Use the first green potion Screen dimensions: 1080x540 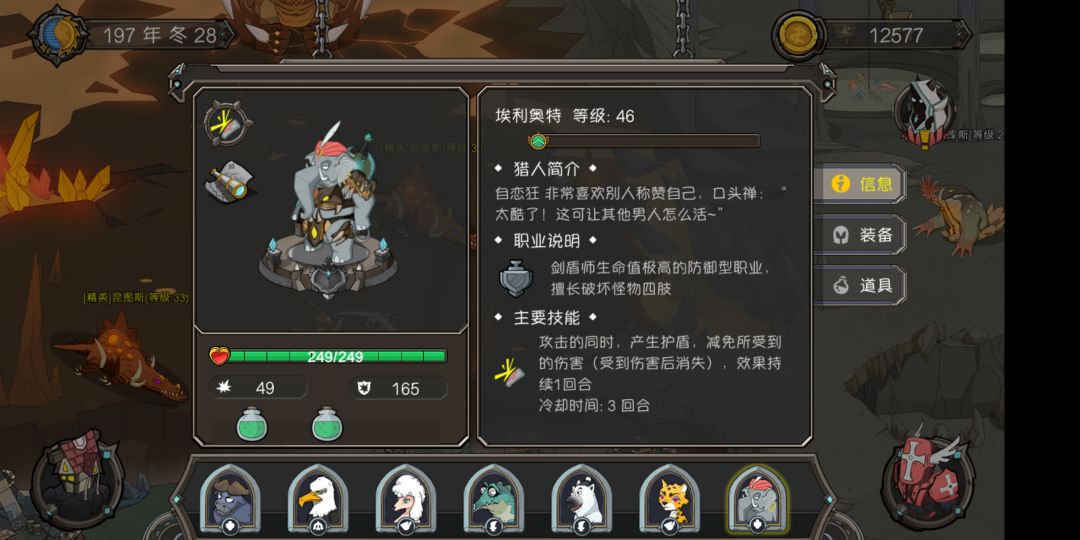(x=251, y=424)
